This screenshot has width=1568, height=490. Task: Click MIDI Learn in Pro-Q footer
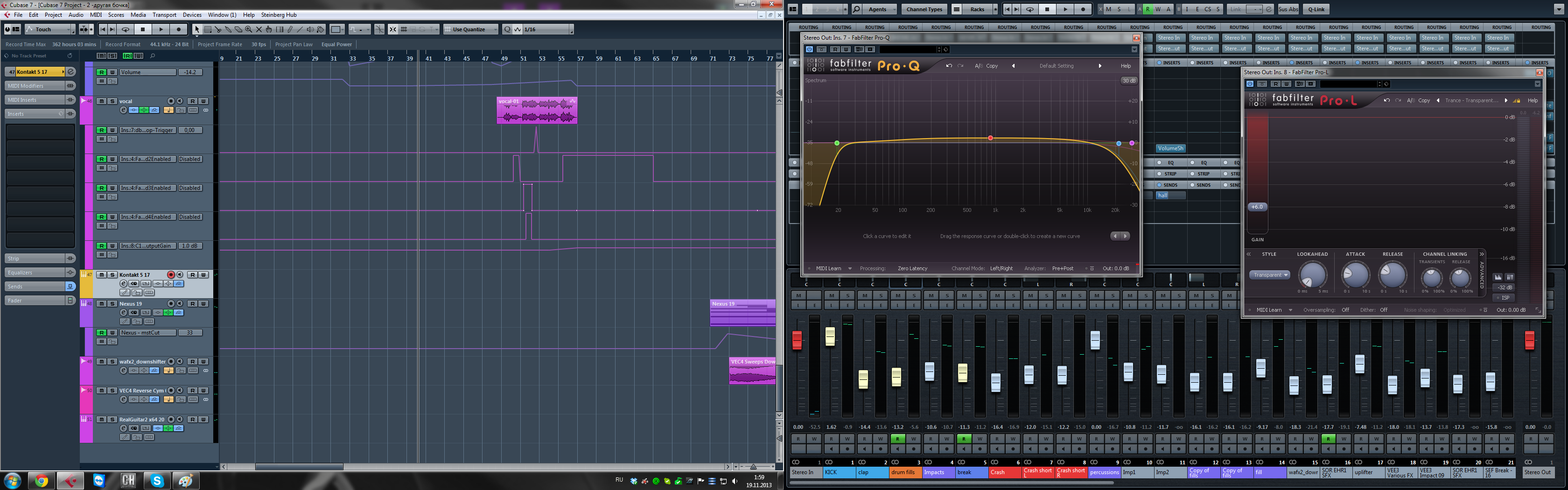(x=828, y=268)
